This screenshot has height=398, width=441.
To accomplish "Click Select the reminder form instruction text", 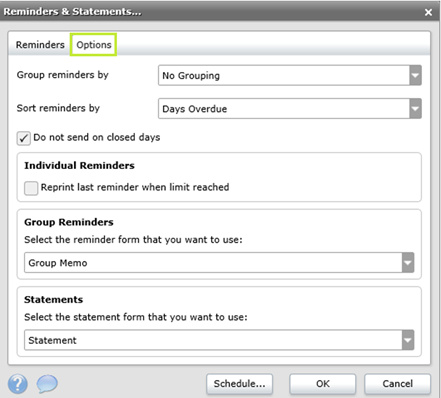I will [x=133, y=240].
